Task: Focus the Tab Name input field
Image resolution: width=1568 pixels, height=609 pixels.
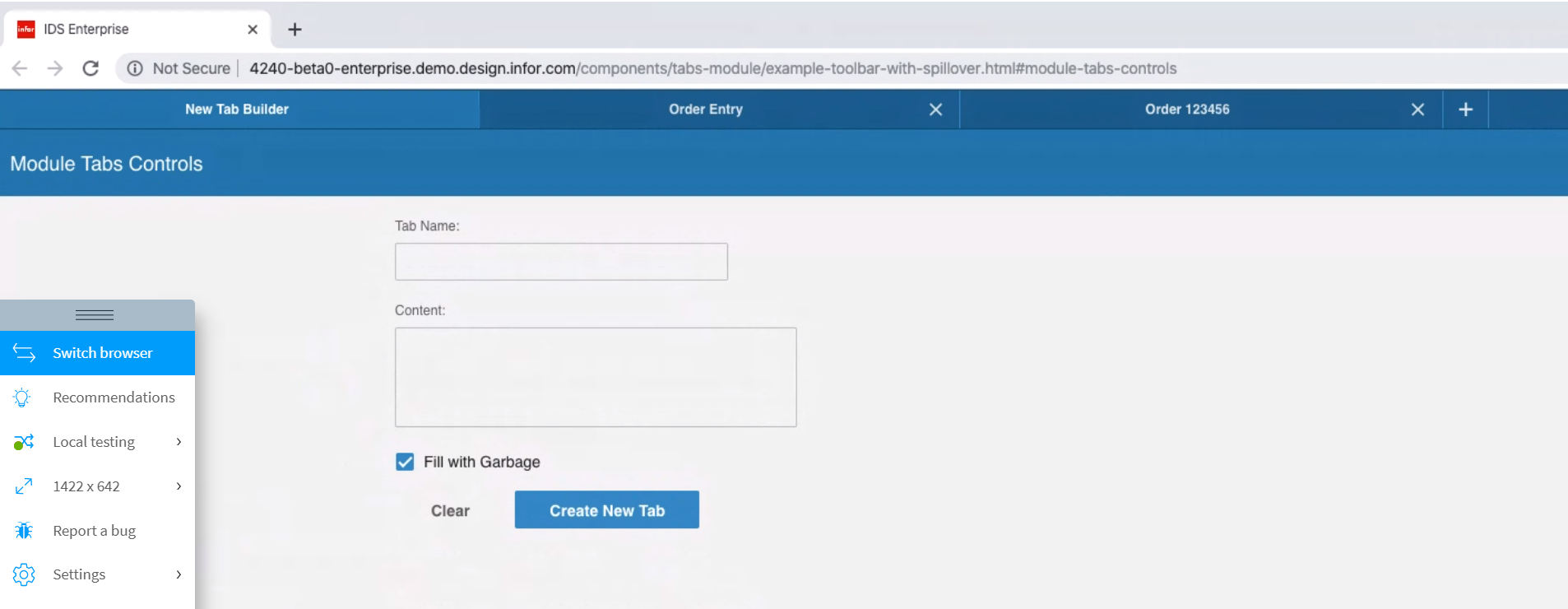Action: 561,262
